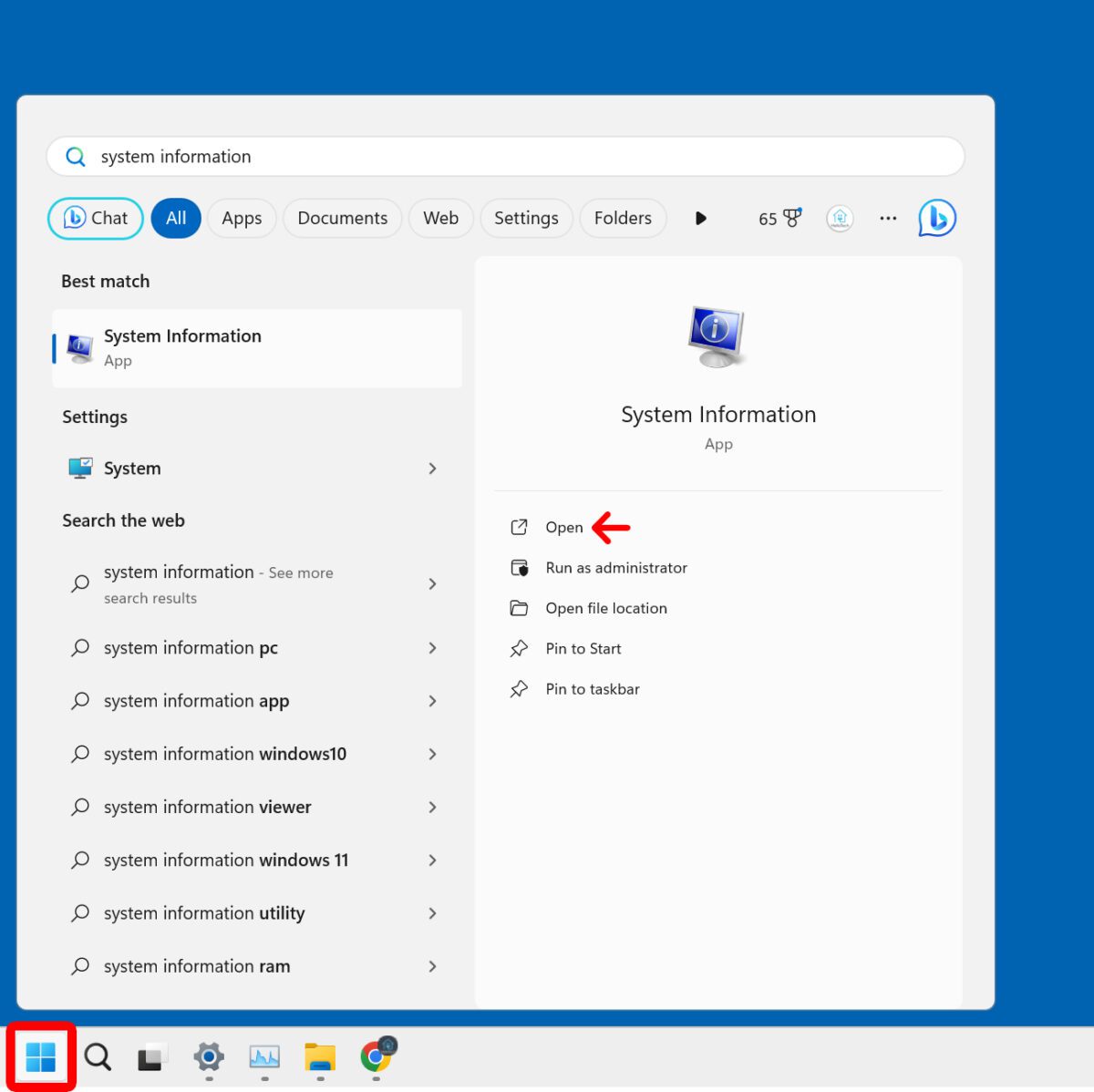Select the Documents filter tab
The height and width of the screenshot is (1092, 1094).
342,219
